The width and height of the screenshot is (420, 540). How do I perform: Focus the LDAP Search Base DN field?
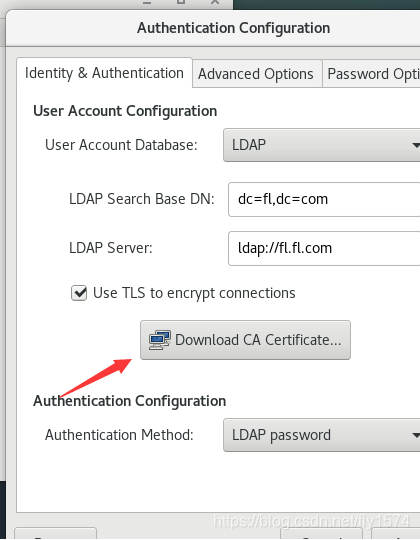(x=324, y=199)
